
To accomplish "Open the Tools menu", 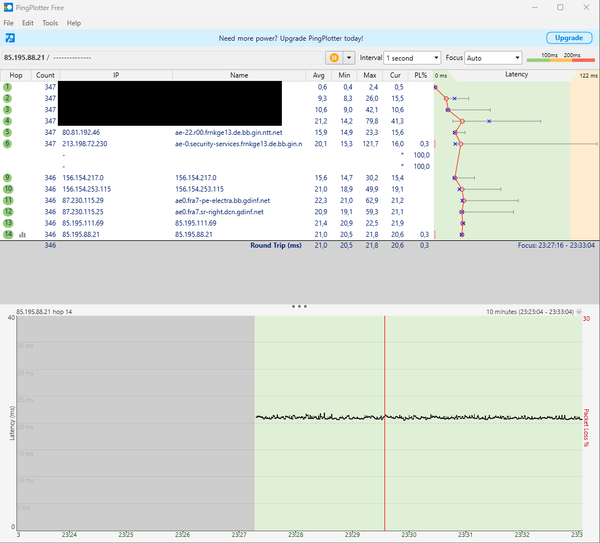I will pyautogui.click(x=50, y=23).
